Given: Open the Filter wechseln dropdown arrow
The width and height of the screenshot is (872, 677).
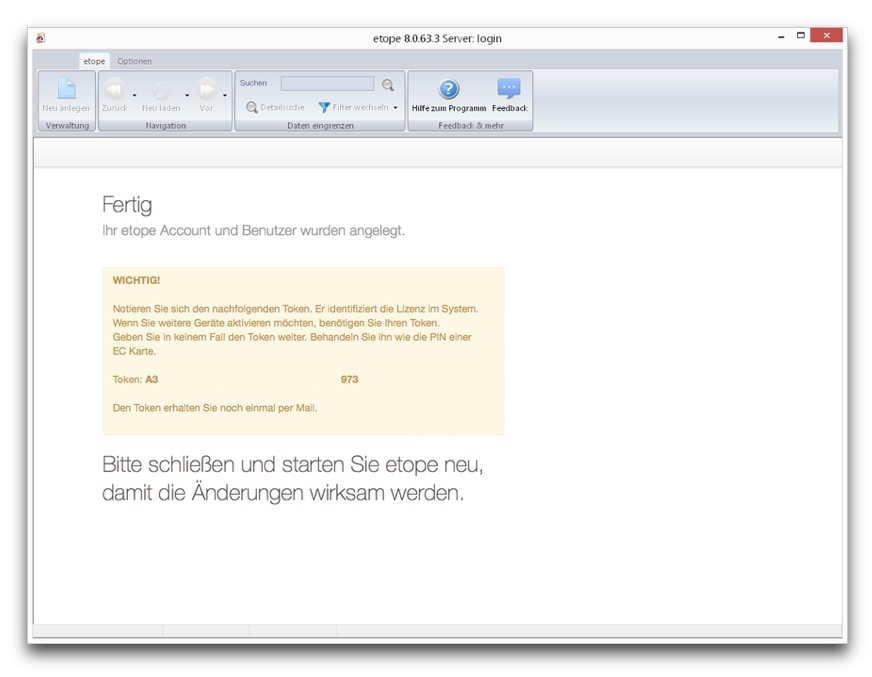Looking at the screenshot, I should coord(395,107).
